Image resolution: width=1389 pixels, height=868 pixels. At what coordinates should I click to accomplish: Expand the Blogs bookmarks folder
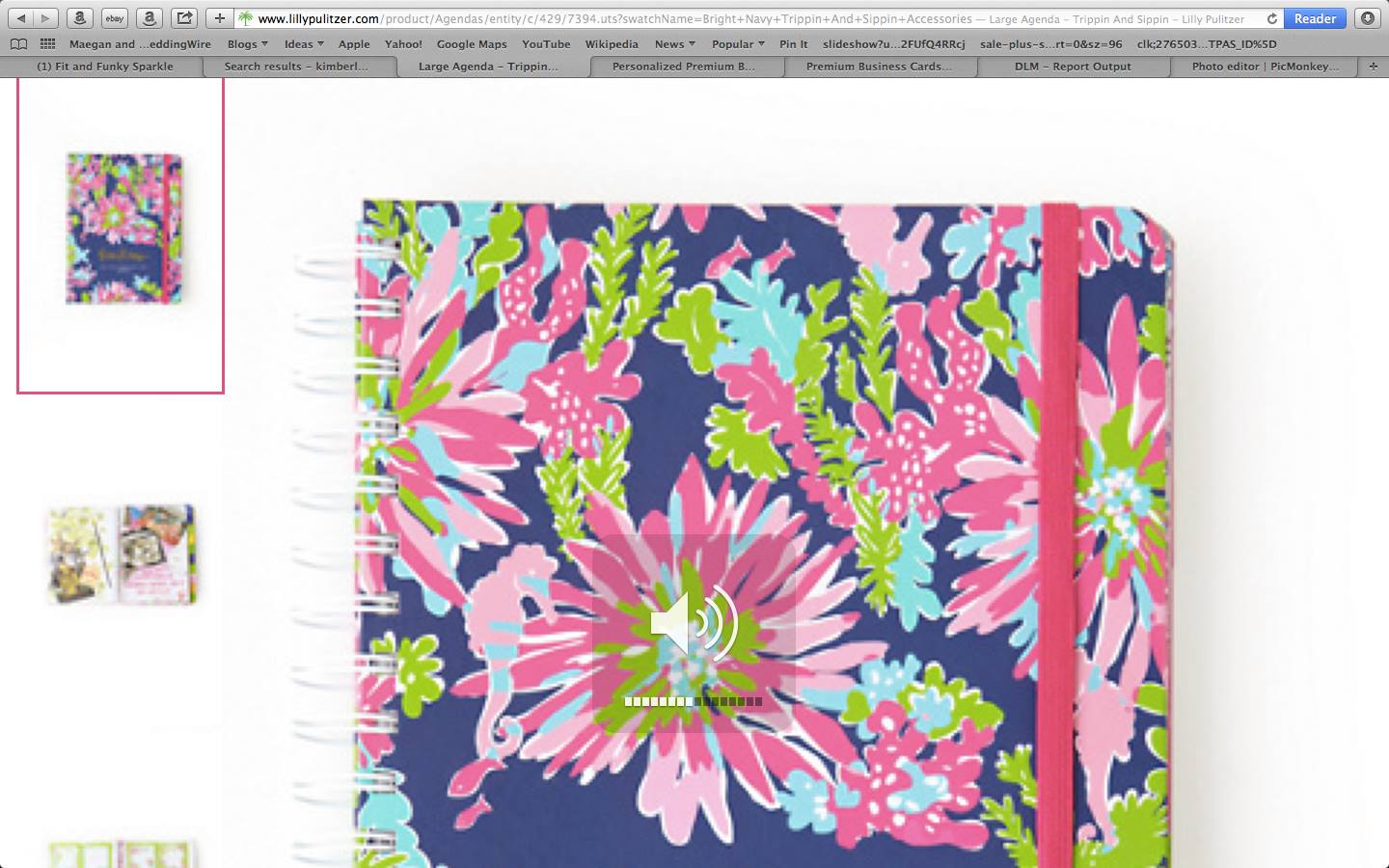coord(247,44)
